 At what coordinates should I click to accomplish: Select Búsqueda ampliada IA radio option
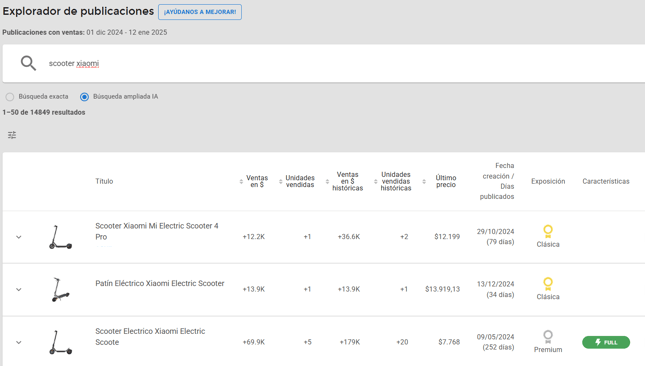point(84,97)
